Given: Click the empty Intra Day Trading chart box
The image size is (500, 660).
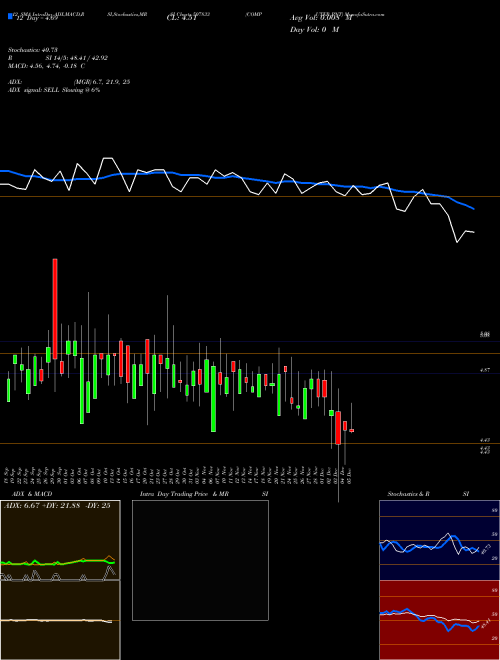Looking at the screenshot, I should coord(200,560).
